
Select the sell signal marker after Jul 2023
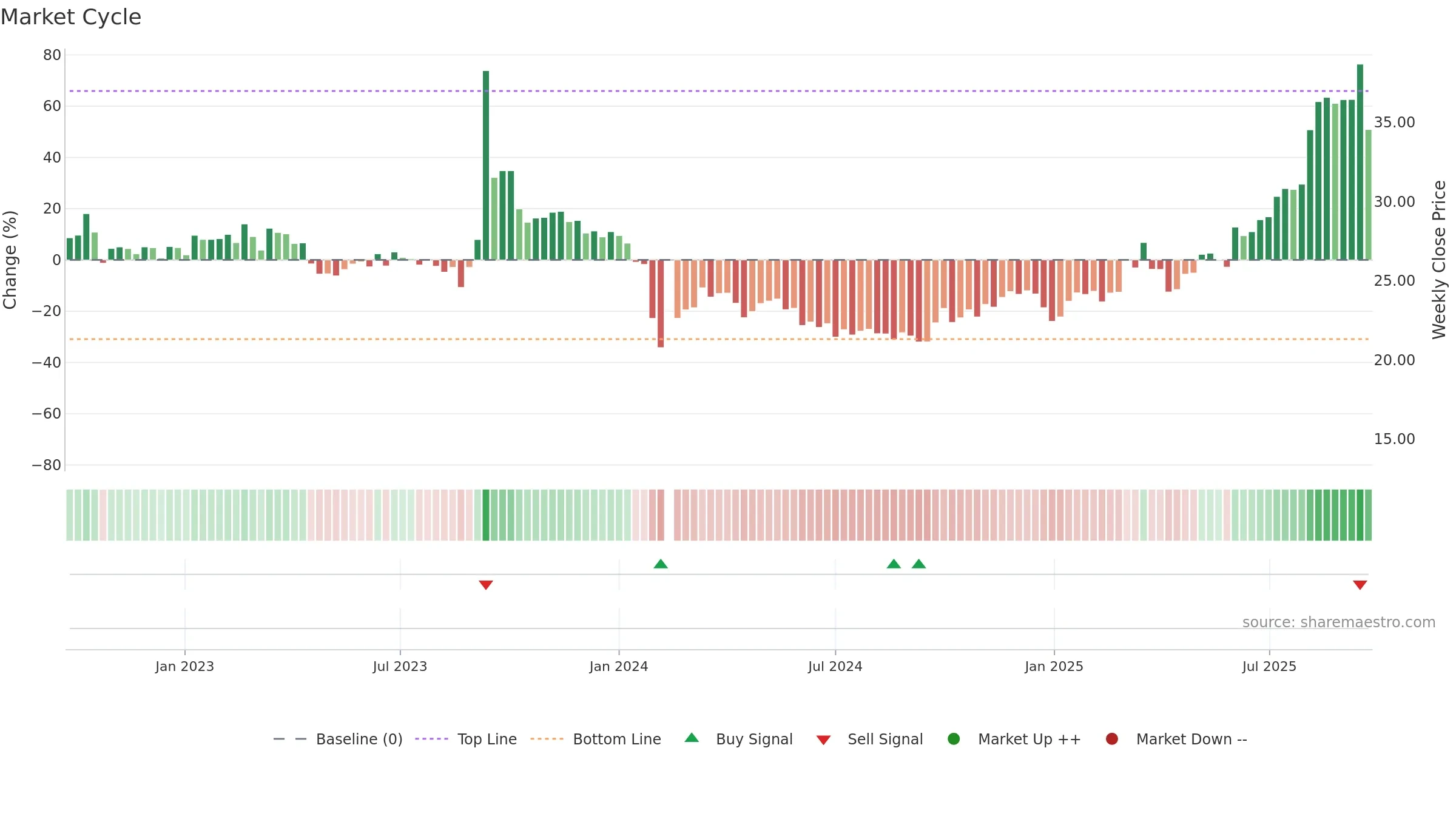[x=486, y=585]
